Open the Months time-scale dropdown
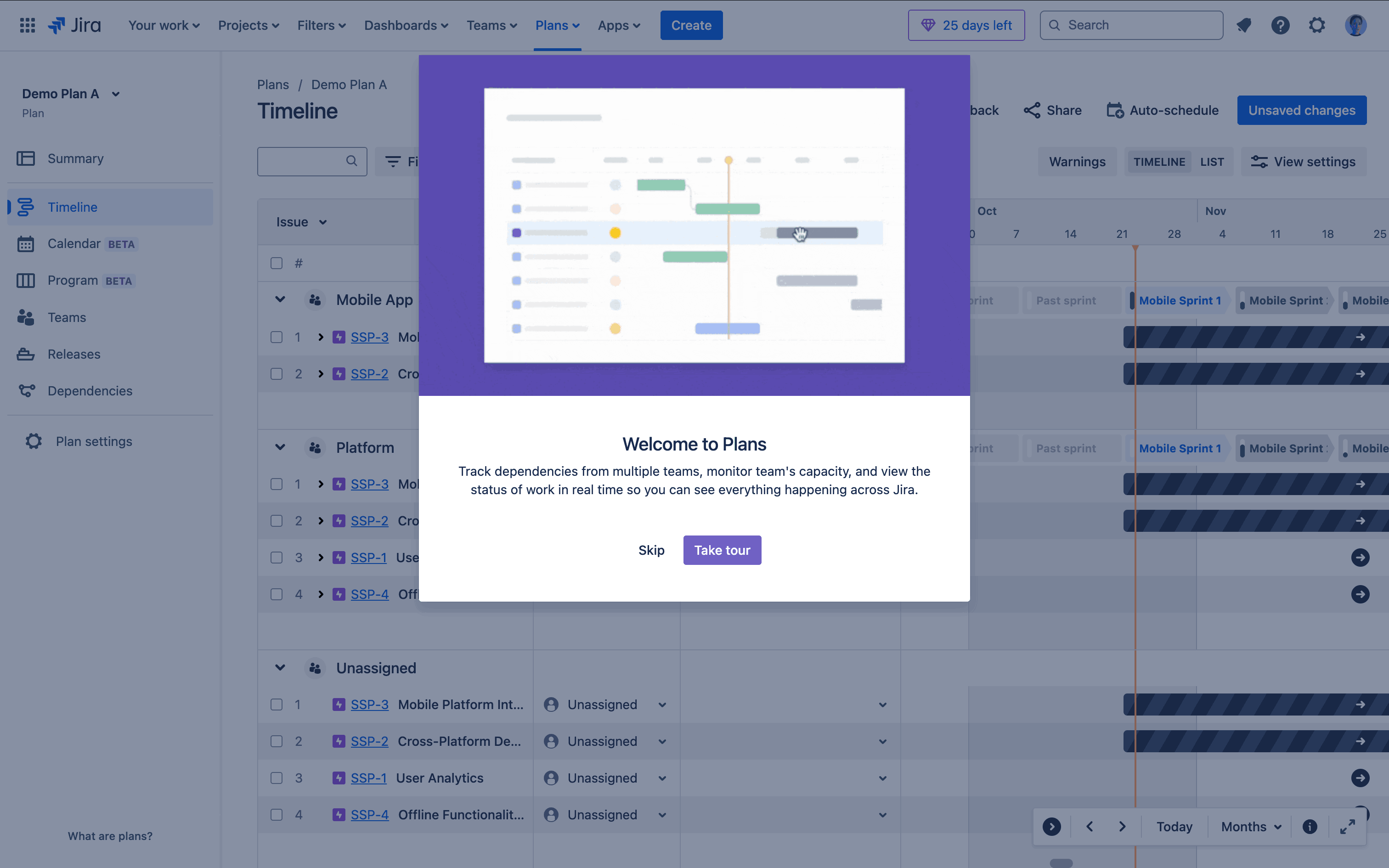1389x868 pixels. coord(1249,826)
